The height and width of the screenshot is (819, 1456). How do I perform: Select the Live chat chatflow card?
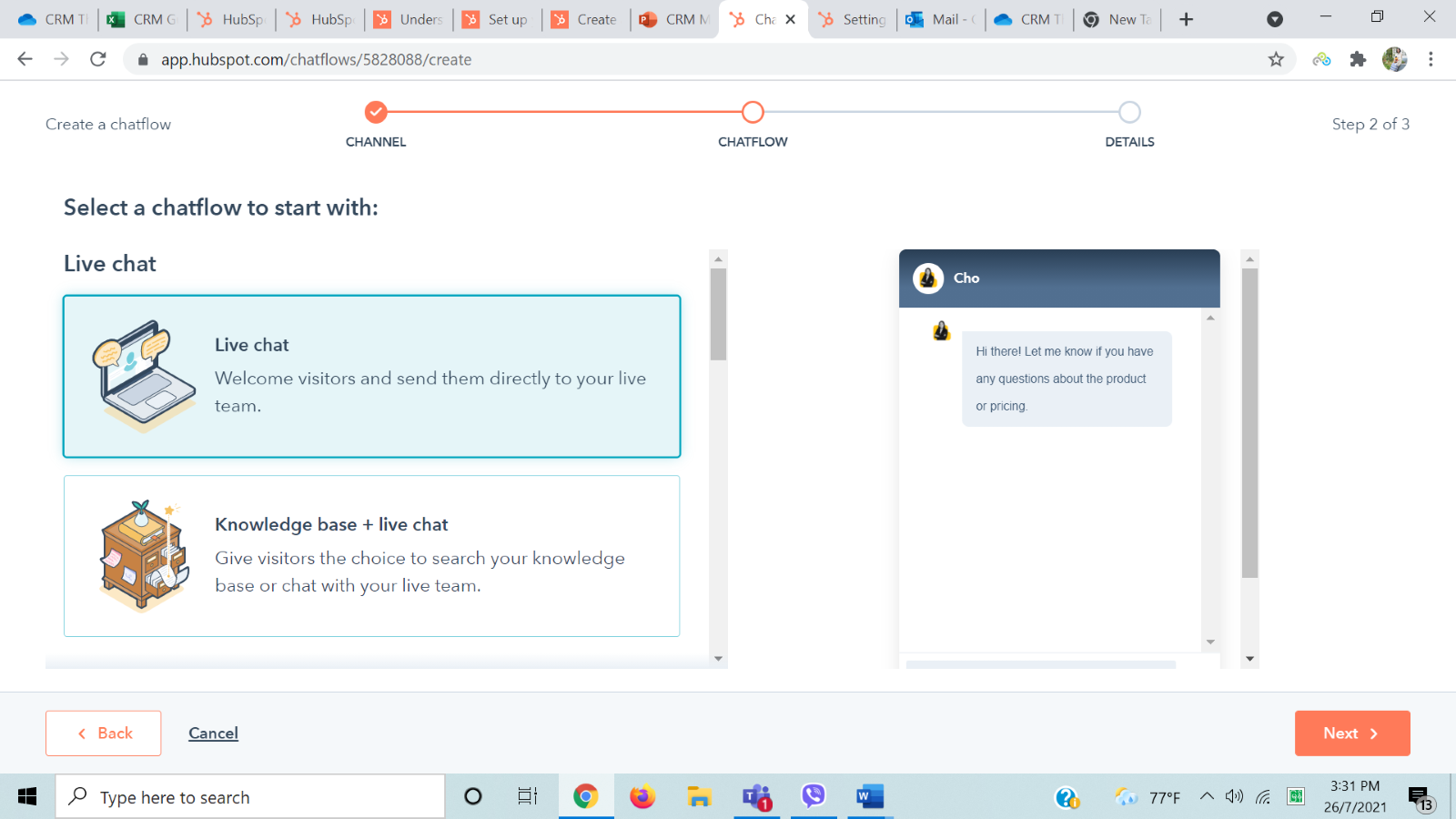coord(372,376)
